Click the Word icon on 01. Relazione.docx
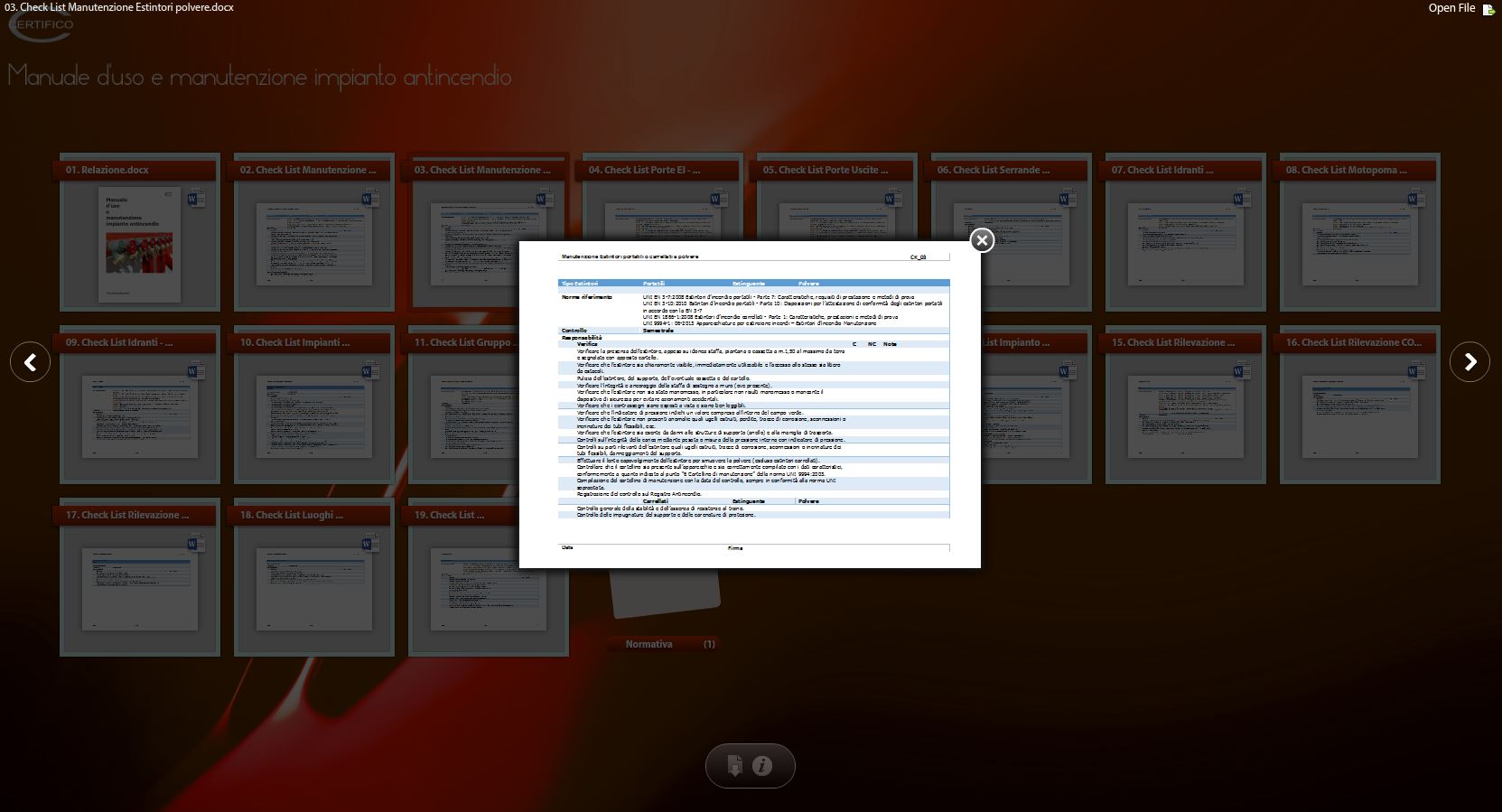 point(196,199)
